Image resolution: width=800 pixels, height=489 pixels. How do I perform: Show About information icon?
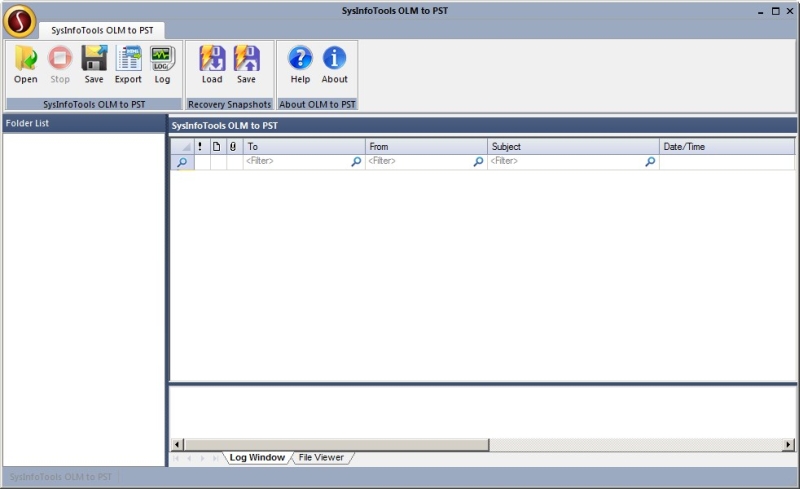(x=335, y=64)
